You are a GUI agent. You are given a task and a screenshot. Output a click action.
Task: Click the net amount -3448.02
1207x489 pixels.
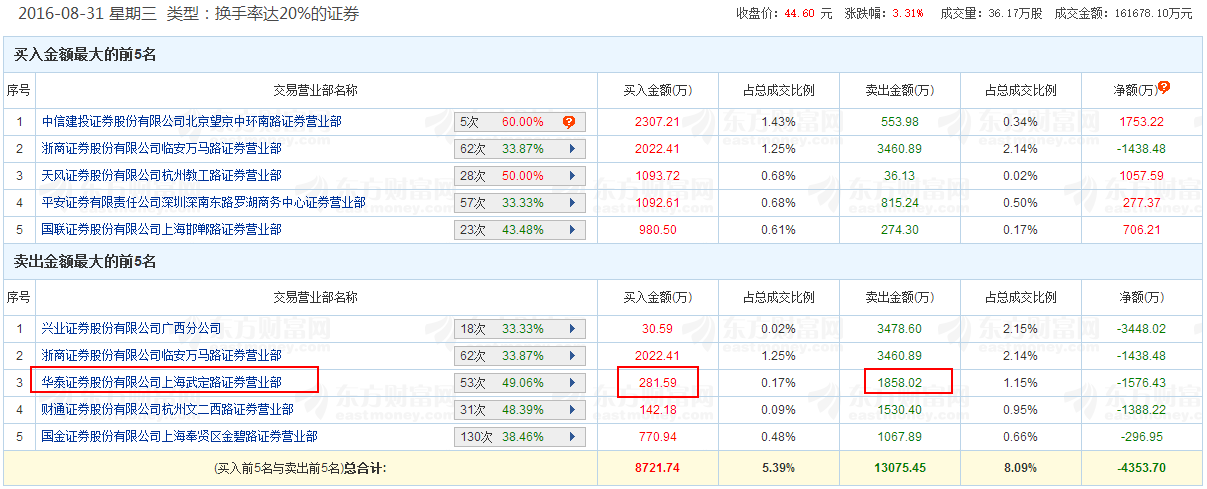(x=1142, y=328)
